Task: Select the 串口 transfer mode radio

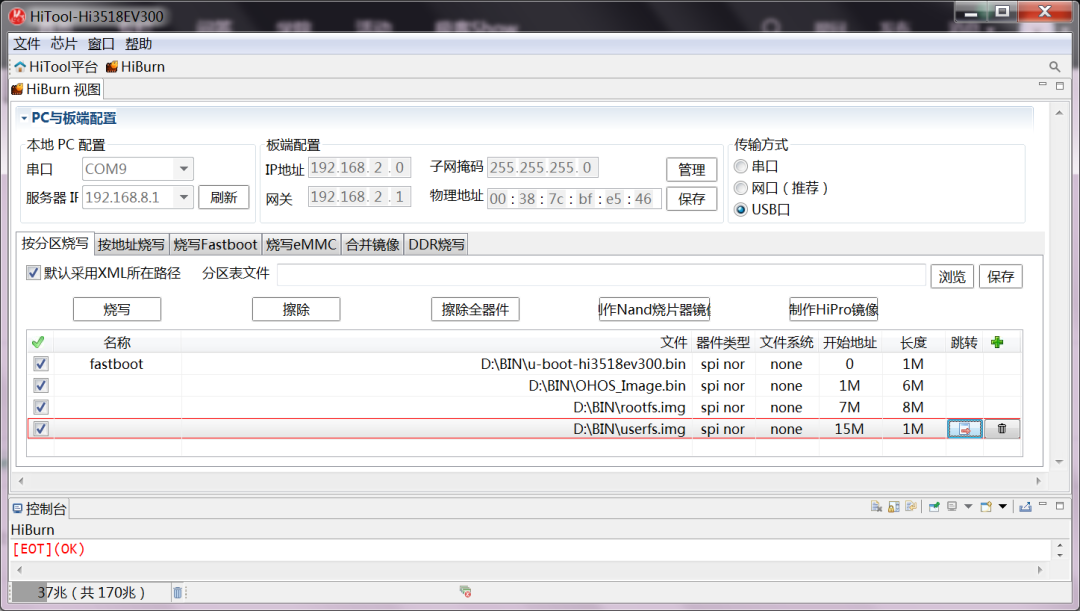Action: click(740, 166)
